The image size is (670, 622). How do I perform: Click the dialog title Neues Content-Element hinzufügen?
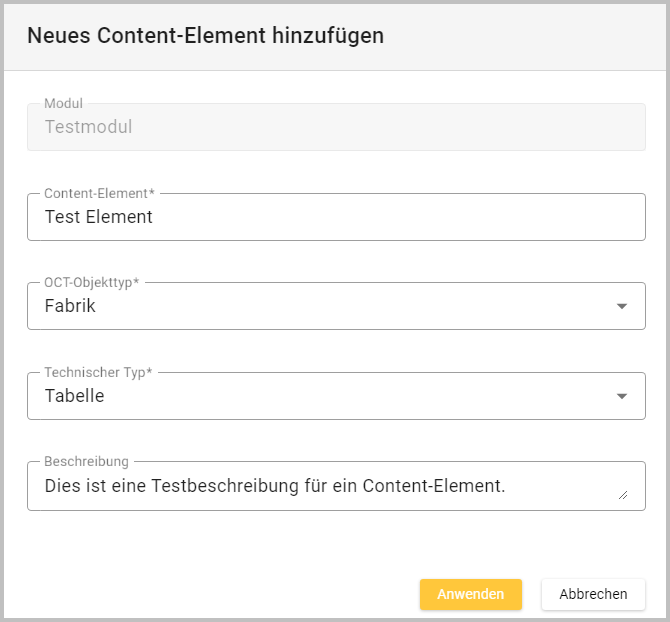pyautogui.click(x=205, y=36)
